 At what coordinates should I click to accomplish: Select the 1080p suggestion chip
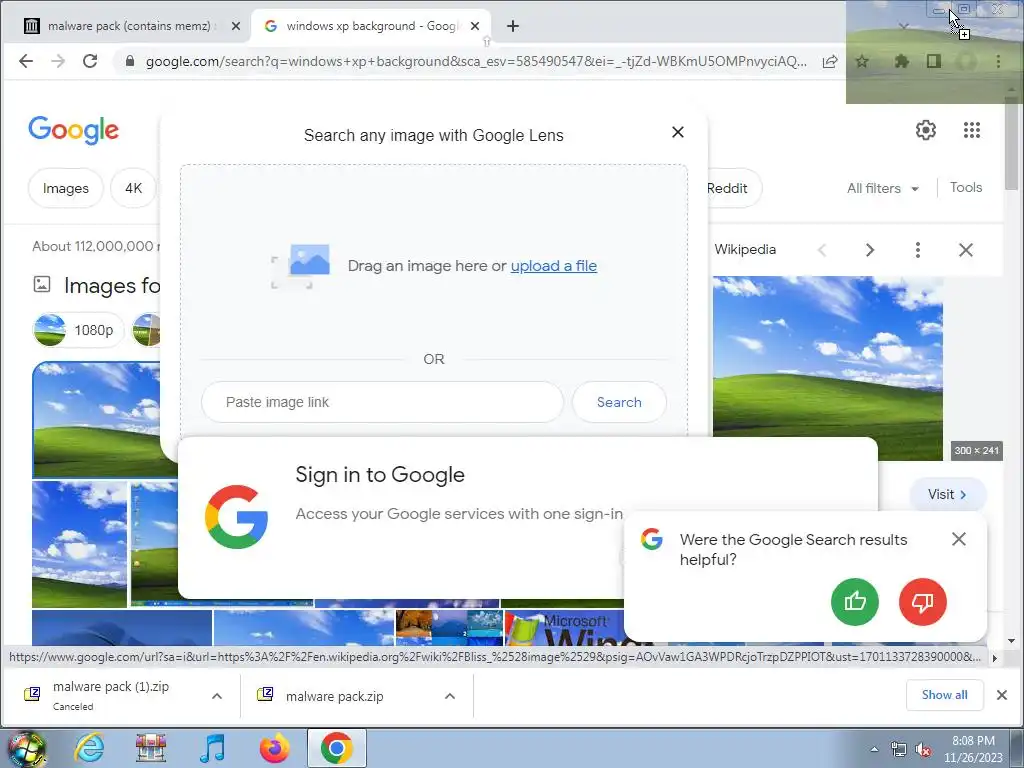coord(78,330)
